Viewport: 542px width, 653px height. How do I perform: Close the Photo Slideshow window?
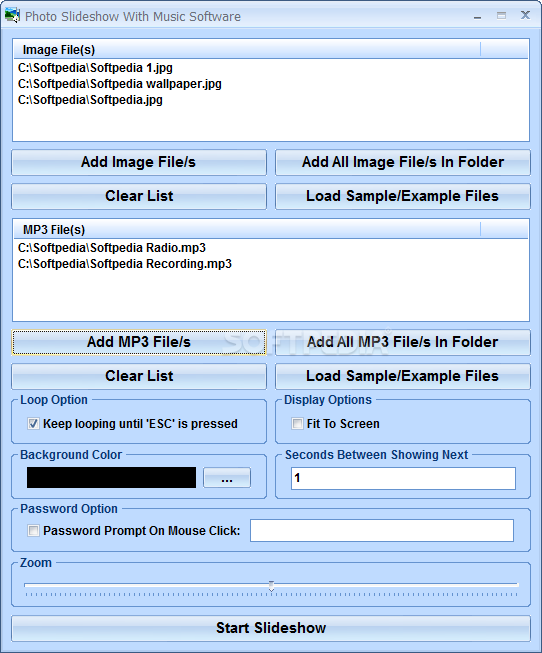(x=525, y=16)
